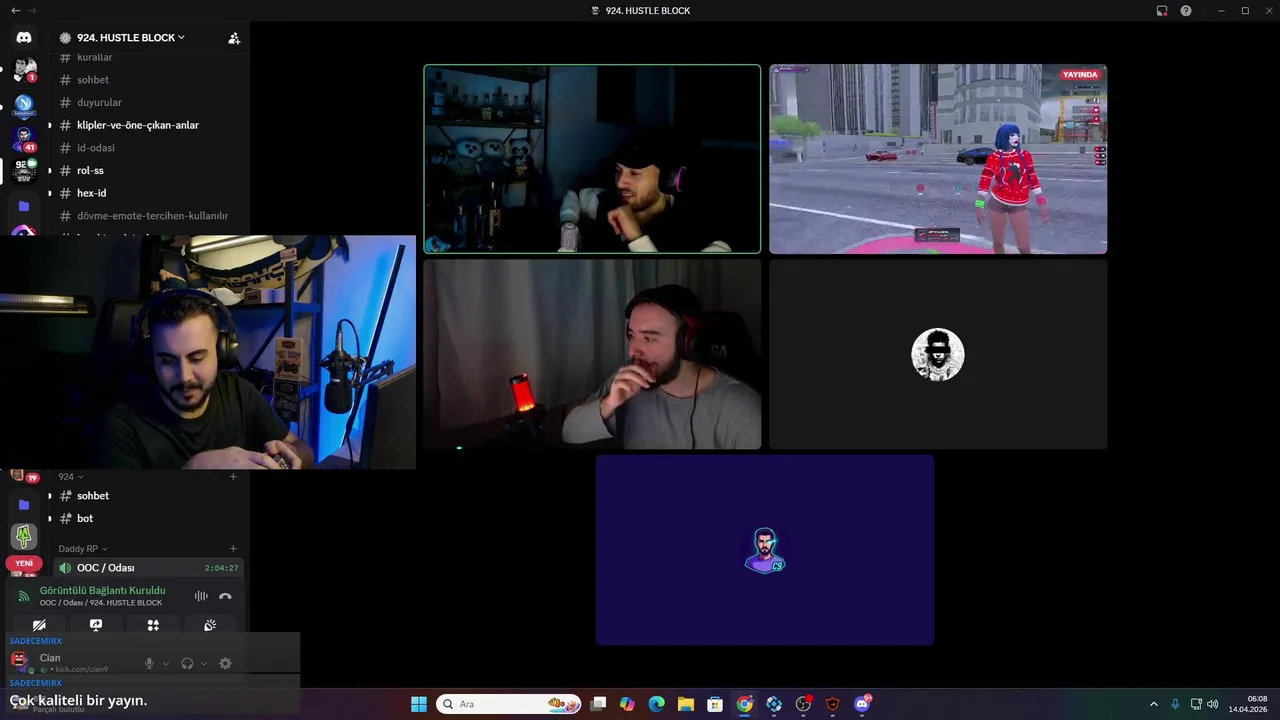Open Google Chrome from the taskbar
Screen dimensions: 1280x720
[x=745, y=704]
